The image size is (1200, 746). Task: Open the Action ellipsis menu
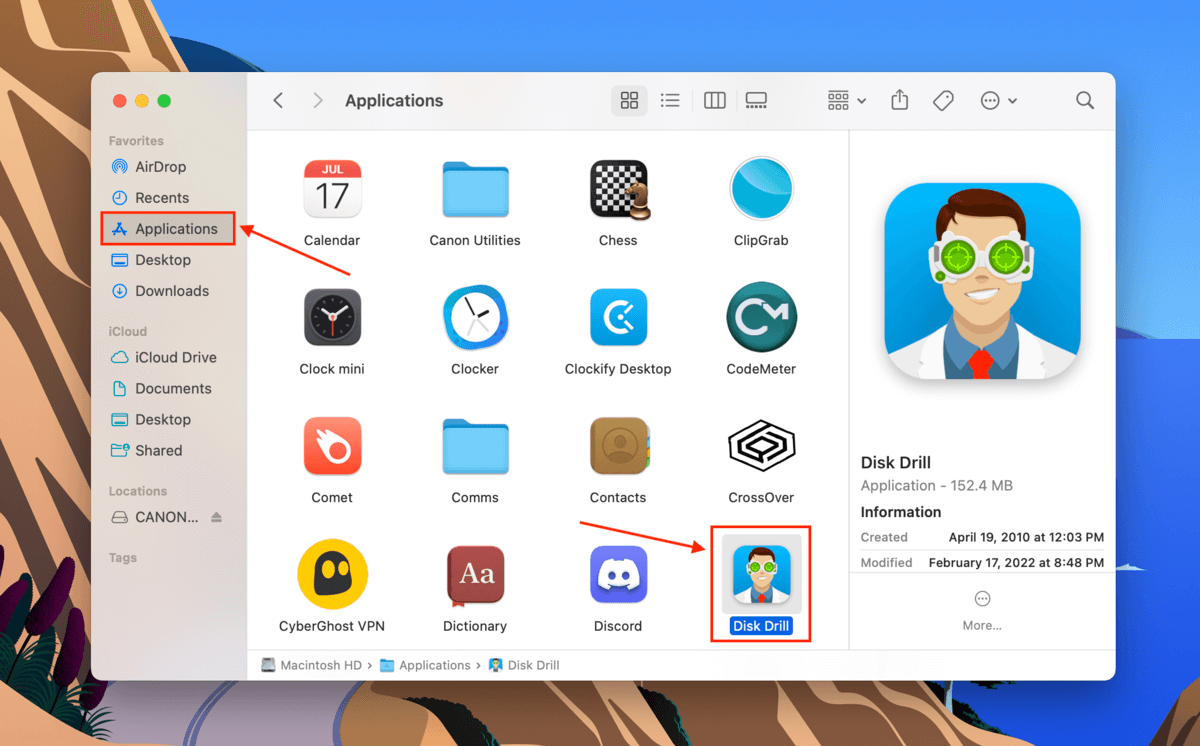pyautogui.click(x=999, y=100)
